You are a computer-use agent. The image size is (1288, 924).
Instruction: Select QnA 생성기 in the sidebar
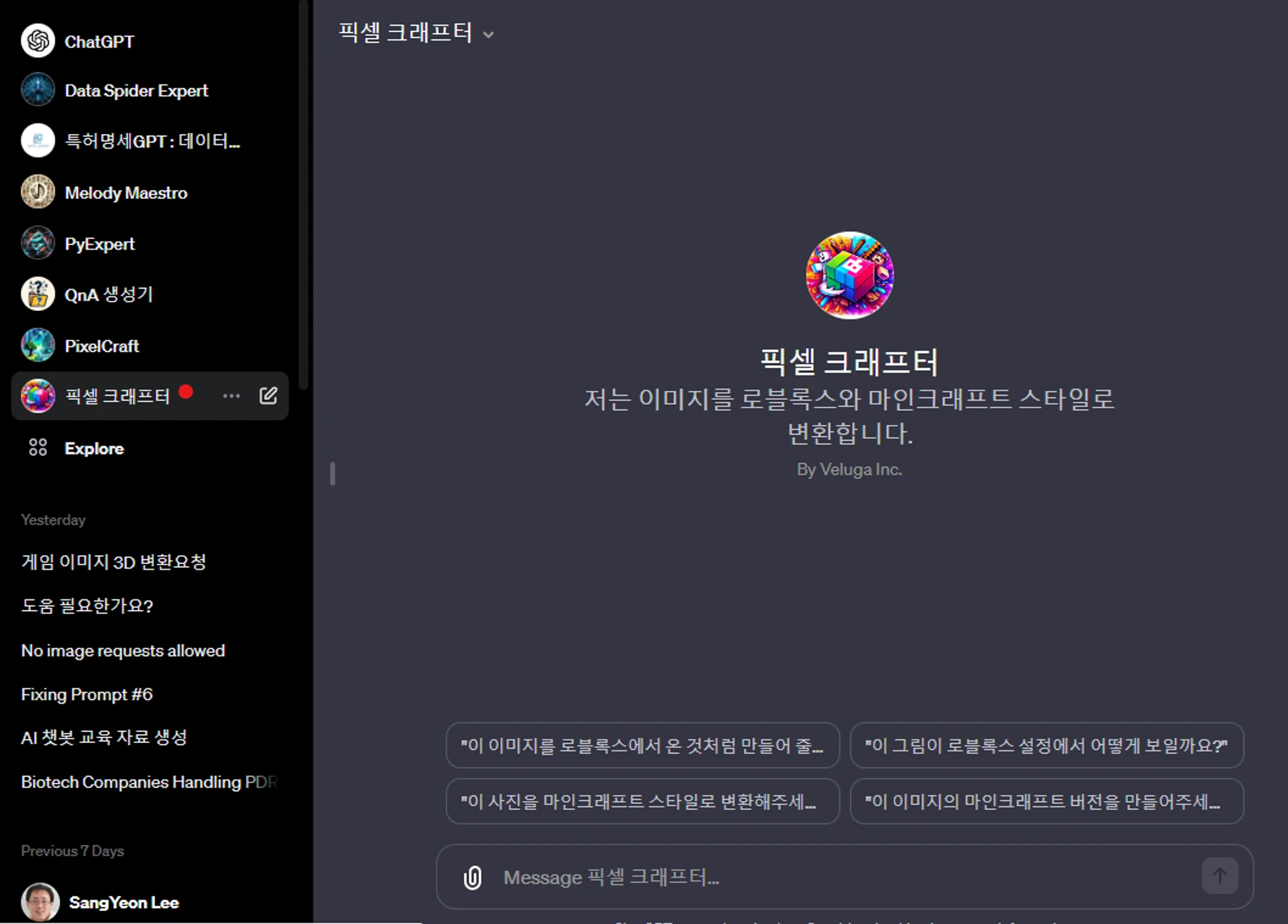[x=149, y=294]
